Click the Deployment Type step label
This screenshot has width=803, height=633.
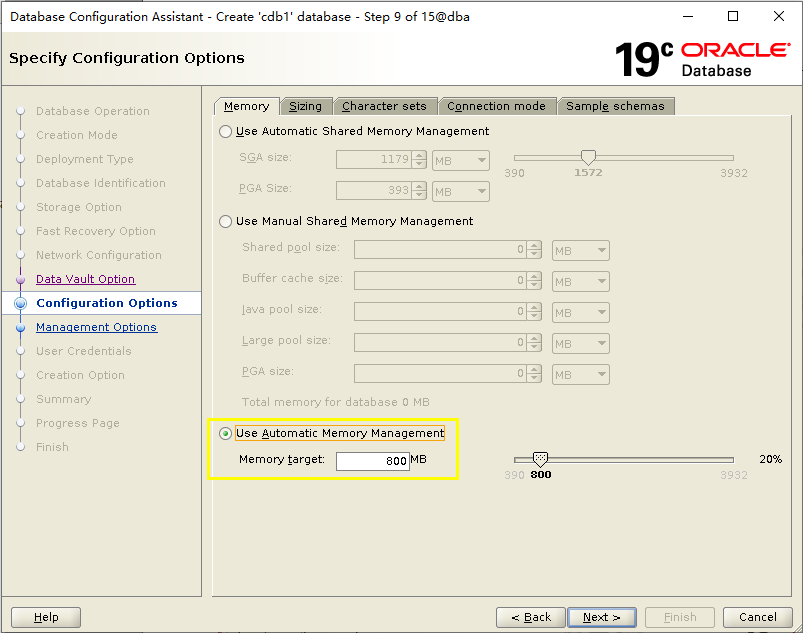pyautogui.click(x=84, y=159)
